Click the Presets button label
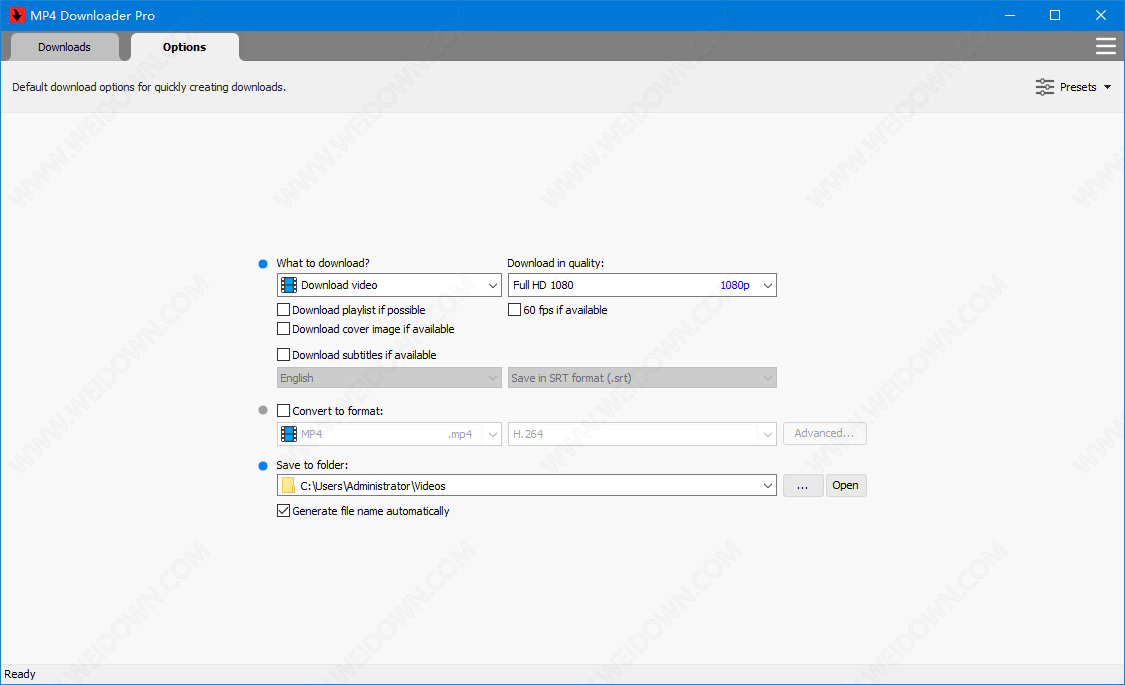The image size is (1125, 685). click(1078, 87)
